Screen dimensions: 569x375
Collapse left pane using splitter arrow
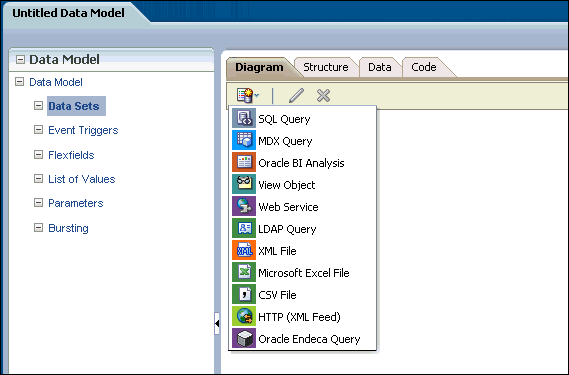[x=217, y=323]
